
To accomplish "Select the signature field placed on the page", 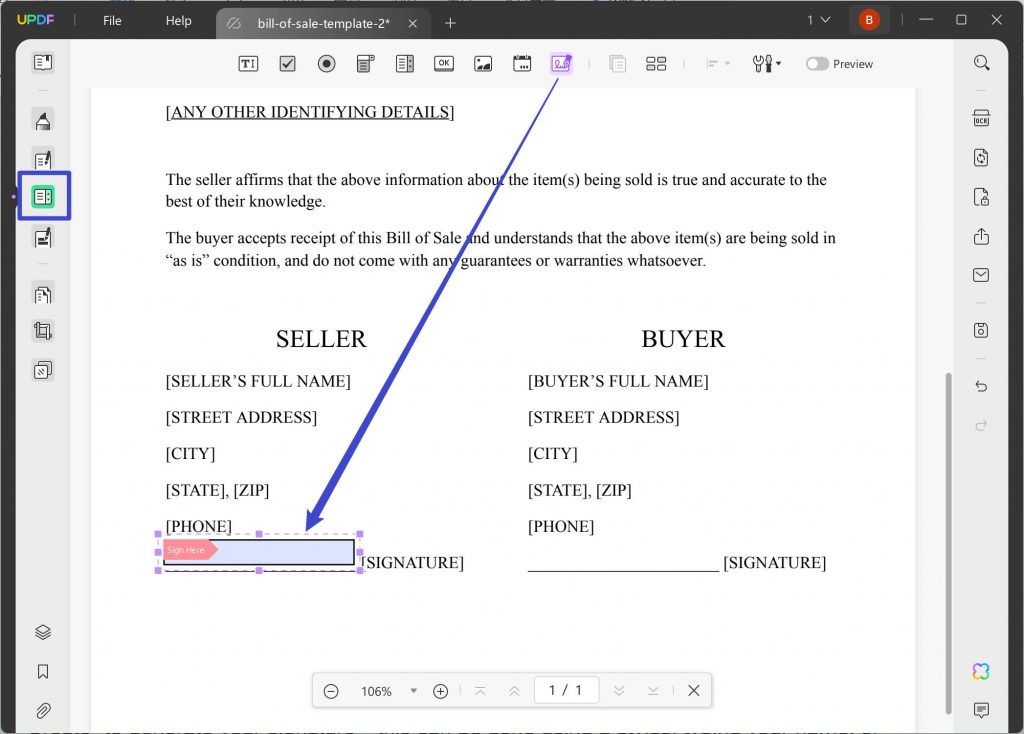I will 258,551.
